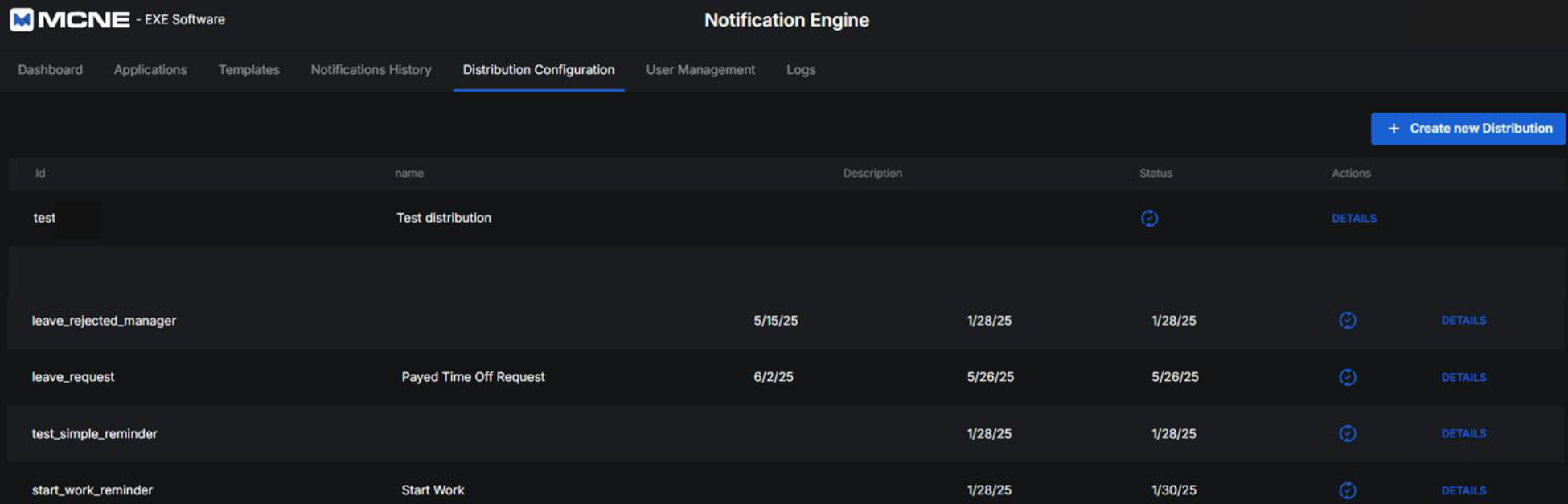
Task: Click the Status column header
Action: coord(1155,173)
